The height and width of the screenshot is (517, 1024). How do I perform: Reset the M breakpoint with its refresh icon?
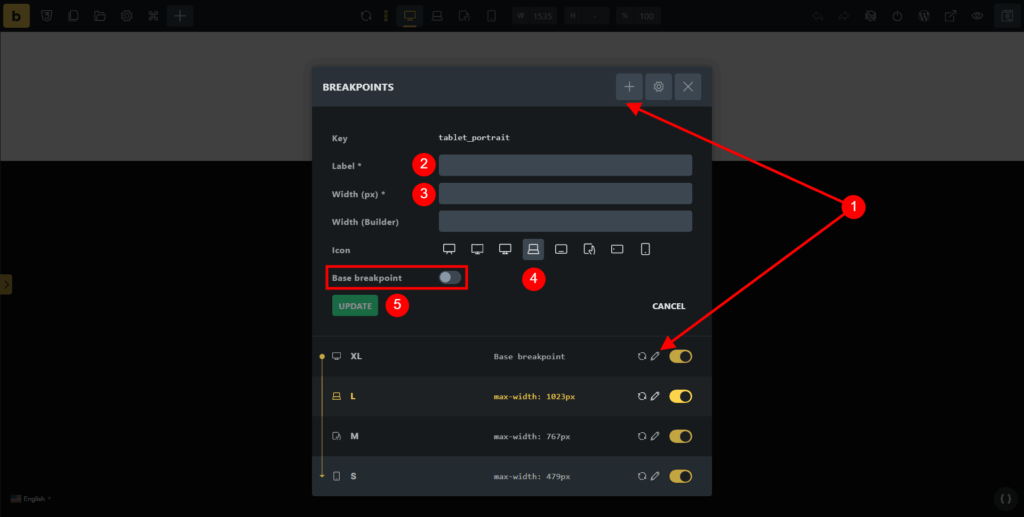[x=642, y=436]
